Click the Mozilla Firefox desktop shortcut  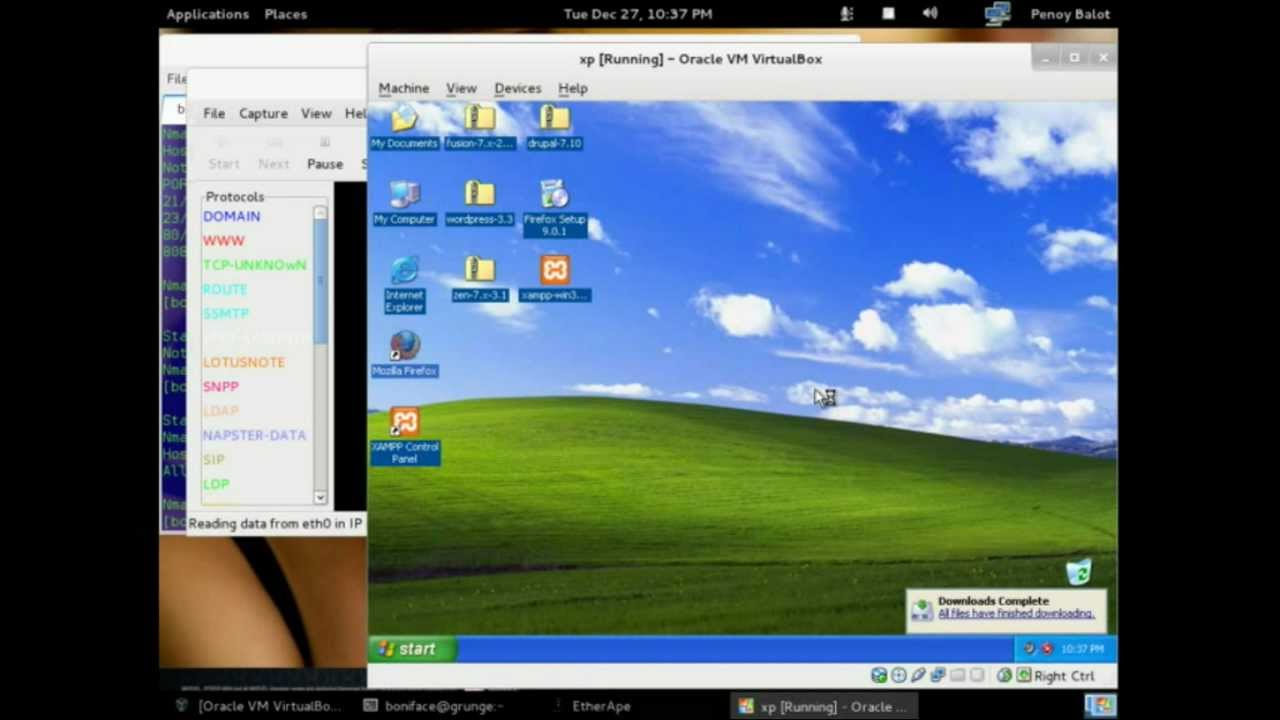(404, 355)
